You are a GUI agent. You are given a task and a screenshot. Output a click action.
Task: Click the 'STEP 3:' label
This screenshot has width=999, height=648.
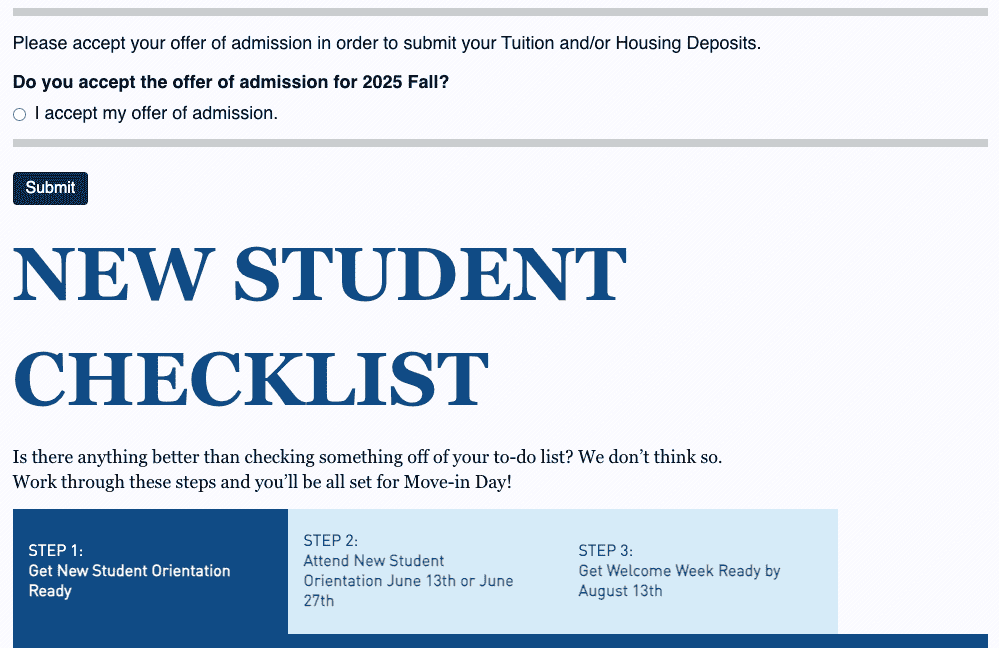coord(605,550)
